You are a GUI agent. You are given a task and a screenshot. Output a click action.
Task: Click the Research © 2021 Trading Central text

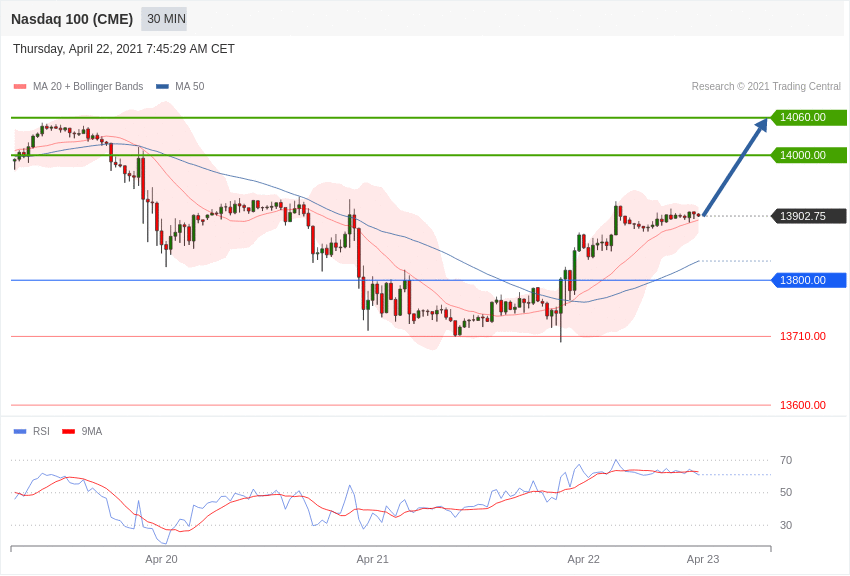[x=766, y=86]
